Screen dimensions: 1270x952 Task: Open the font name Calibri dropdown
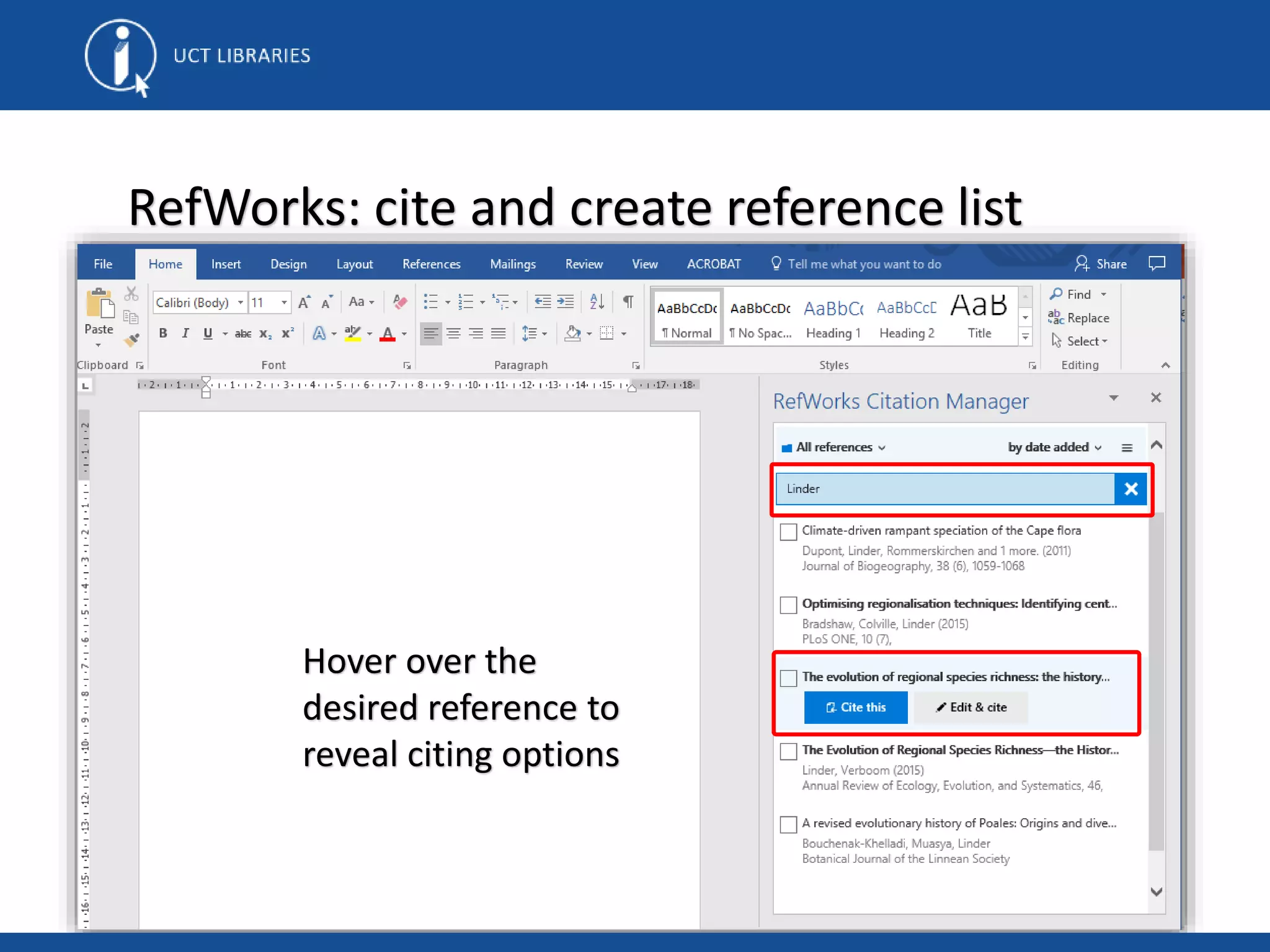(x=240, y=302)
